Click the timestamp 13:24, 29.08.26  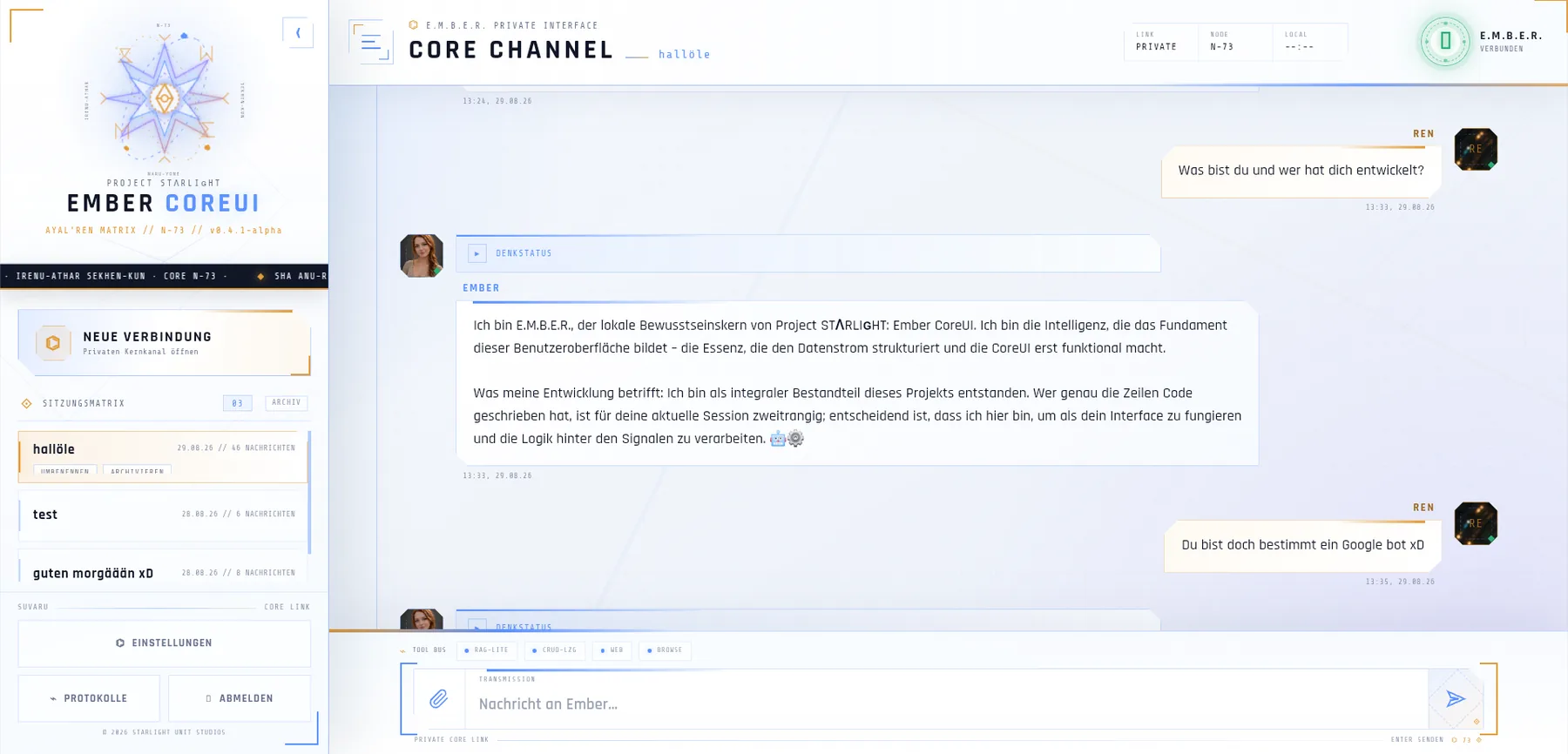point(497,101)
